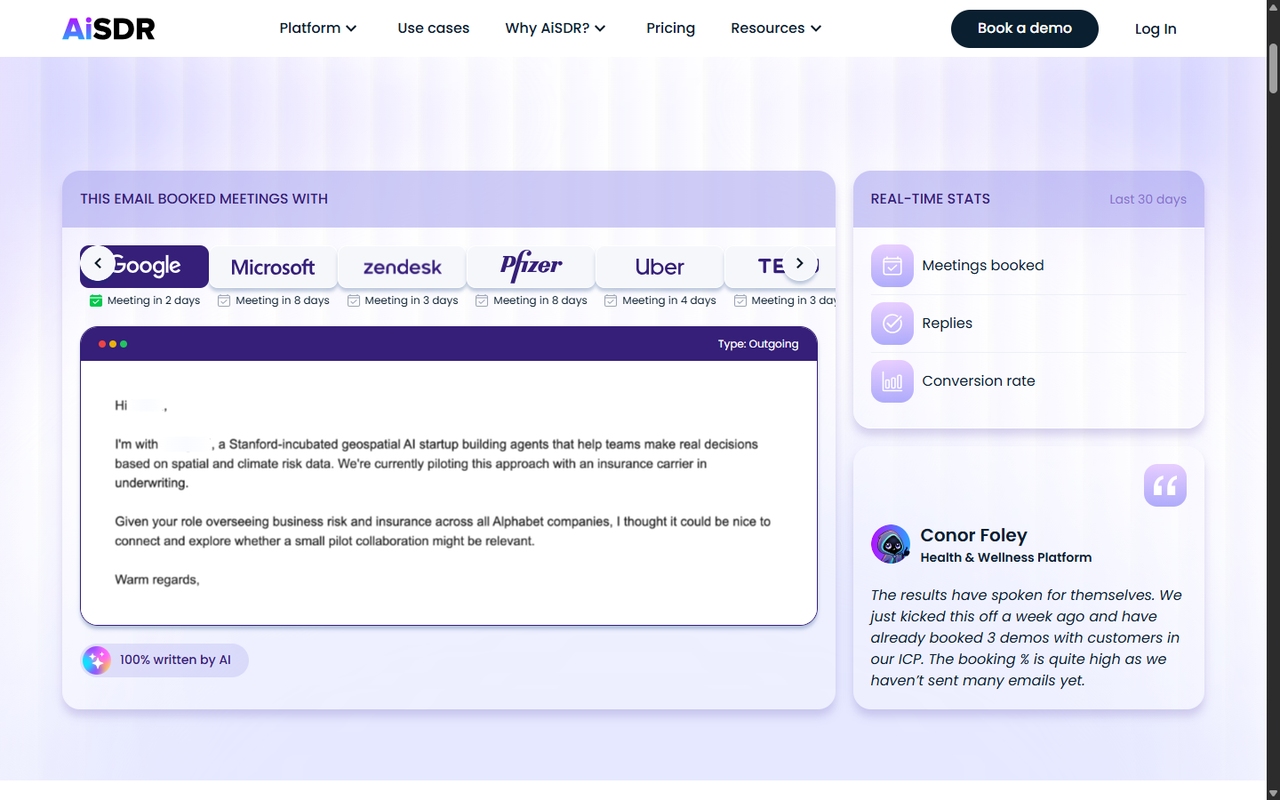1280x800 pixels.
Task: Open the Pricing page
Action: click(x=670, y=28)
